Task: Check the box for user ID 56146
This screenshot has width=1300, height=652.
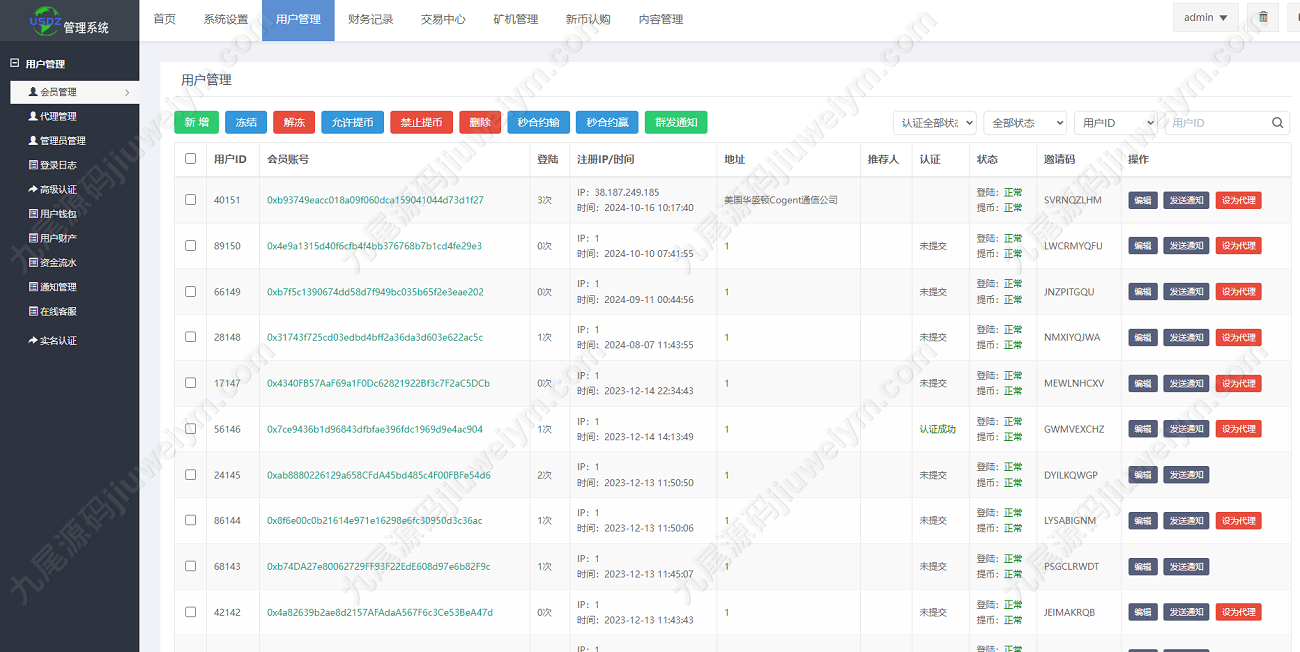Action: point(191,429)
